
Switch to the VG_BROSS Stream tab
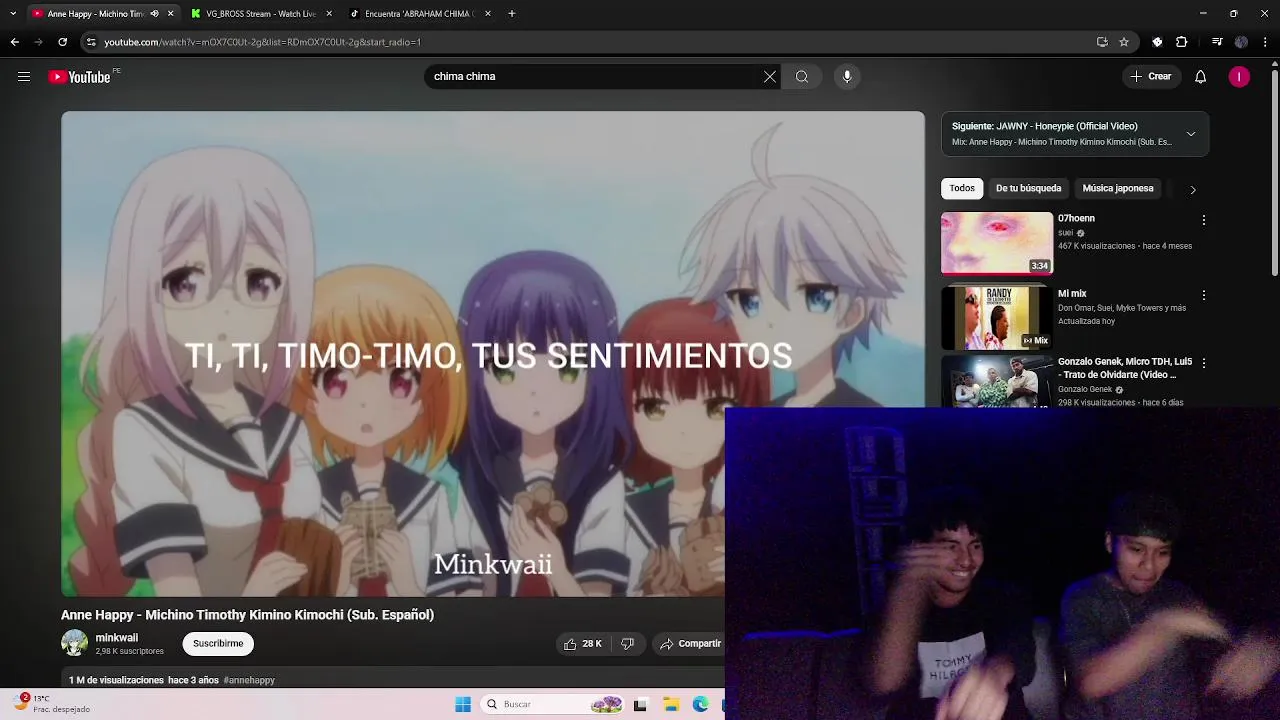coord(260,14)
